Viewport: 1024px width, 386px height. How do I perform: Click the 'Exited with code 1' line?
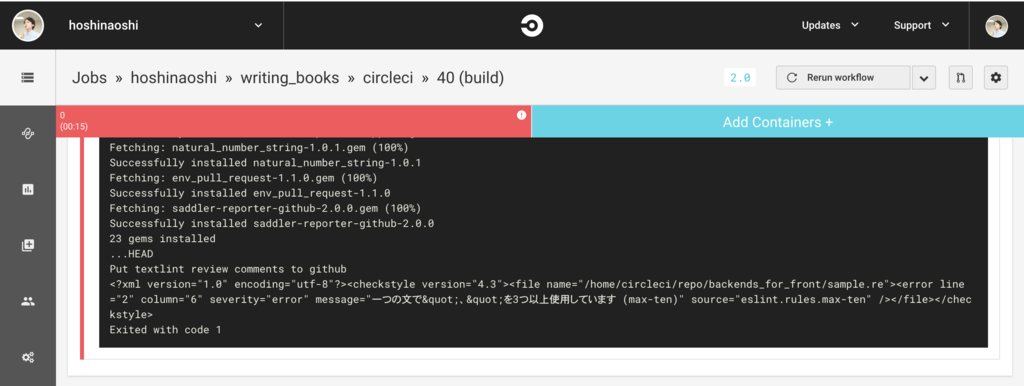click(x=165, y=330)
